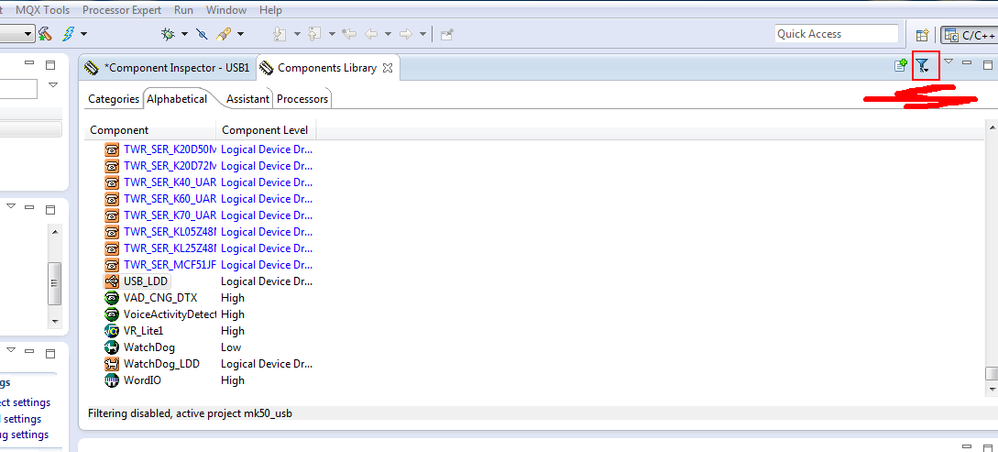Click into the Quick Access search field

tap(836, 34)
